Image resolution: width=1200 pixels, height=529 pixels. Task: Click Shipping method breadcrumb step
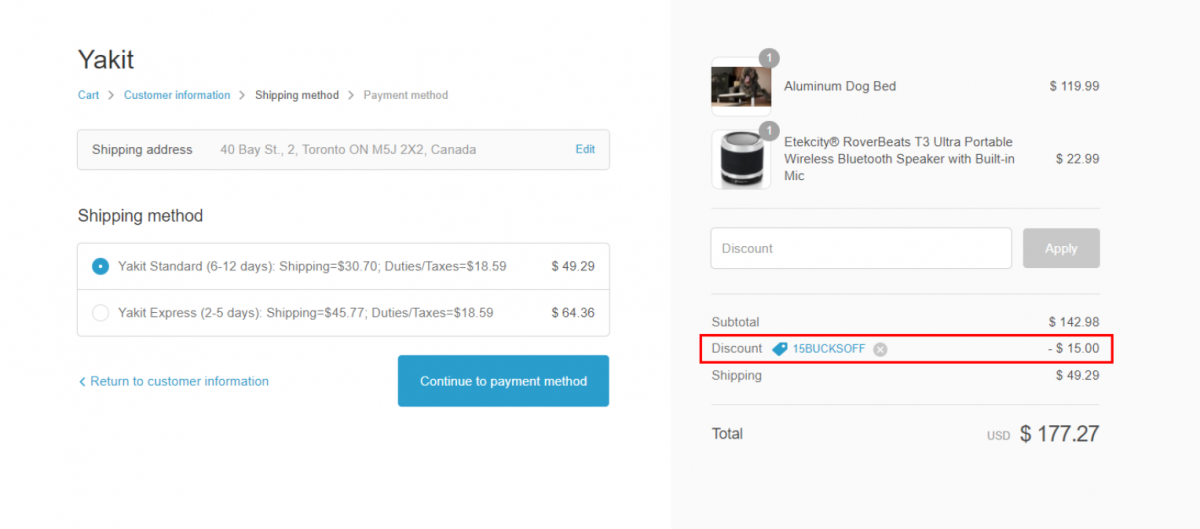pos(297,95)
